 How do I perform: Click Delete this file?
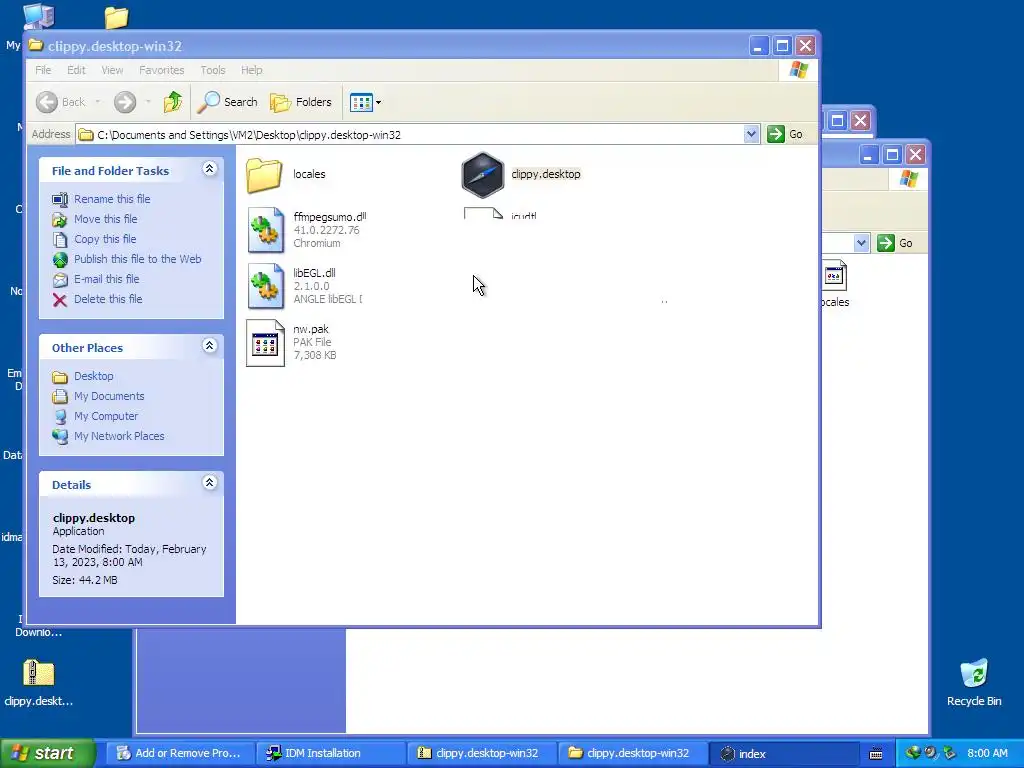coord(108,299)
